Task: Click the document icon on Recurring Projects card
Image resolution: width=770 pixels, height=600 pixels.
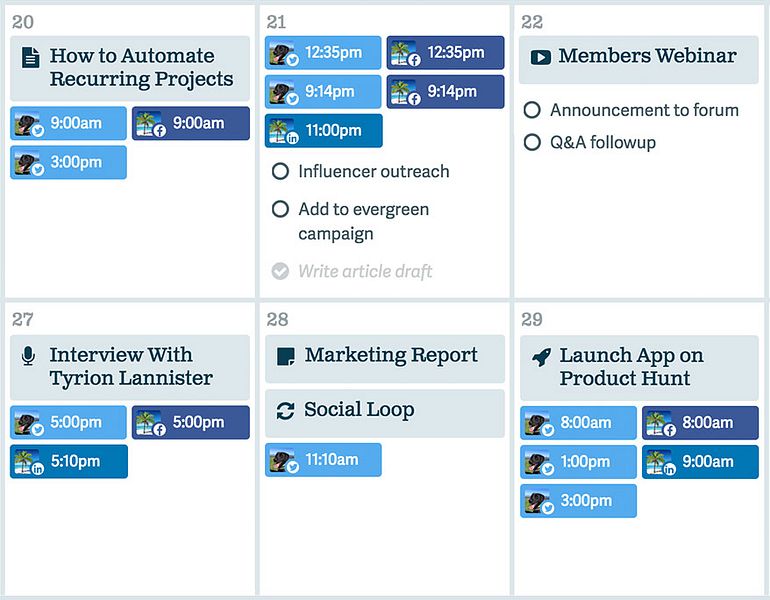Action: coord(30,57)
